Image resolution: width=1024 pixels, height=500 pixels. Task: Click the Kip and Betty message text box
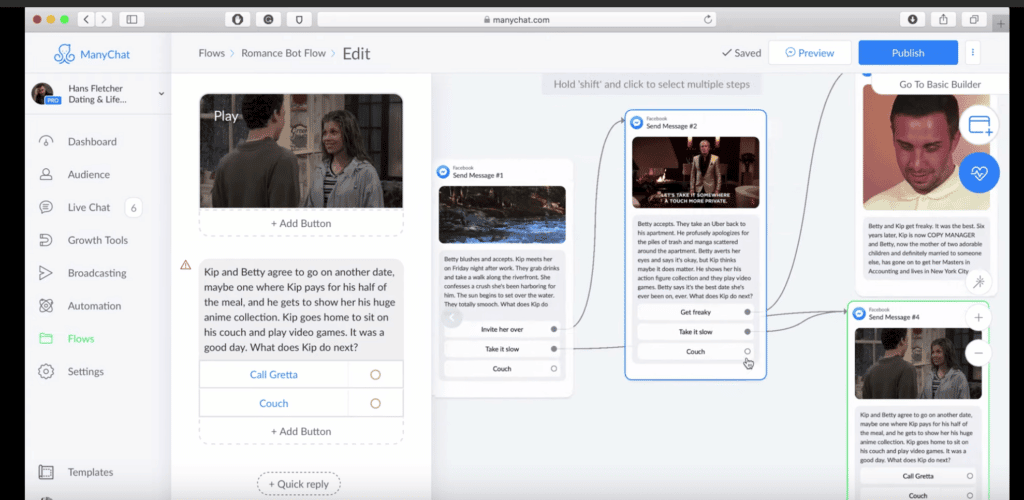point(301,310)
